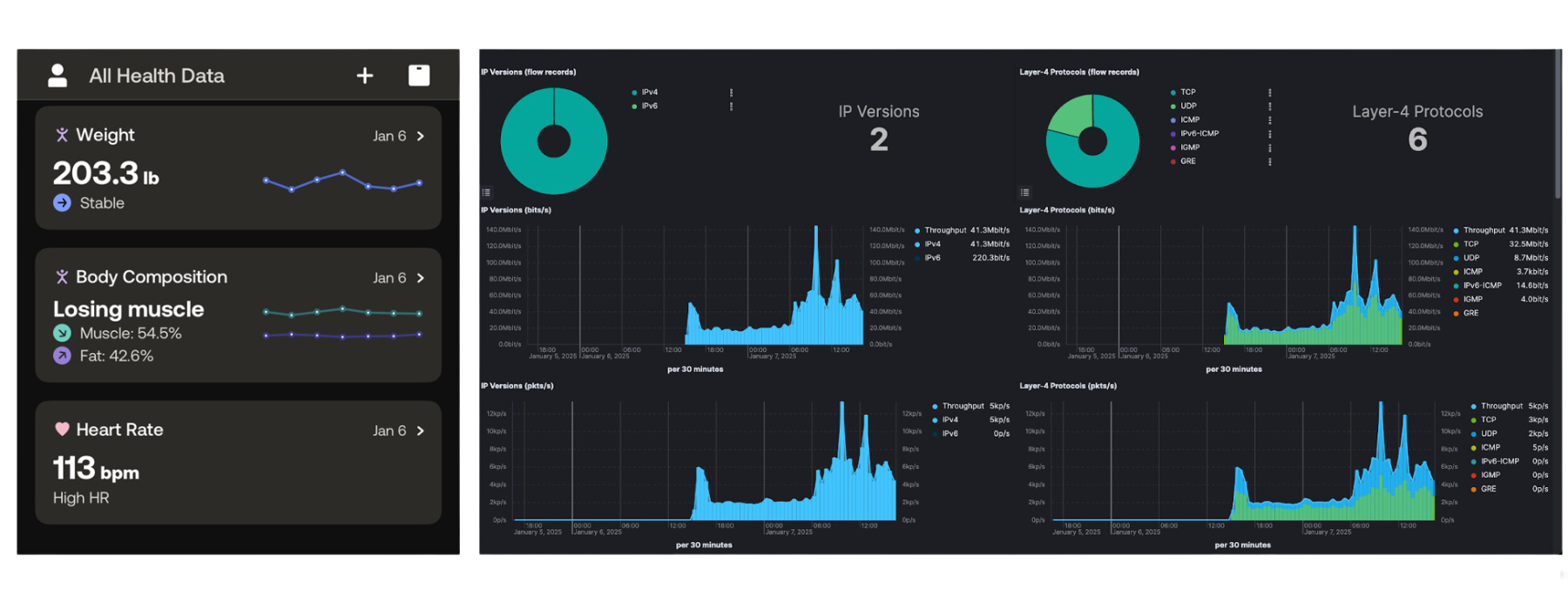Image resolution: width=1568 pixels, height=610 pixels.
Task: Toggle IPv6 220.3bit/s legend entry
Action: (x=962, y=258)
